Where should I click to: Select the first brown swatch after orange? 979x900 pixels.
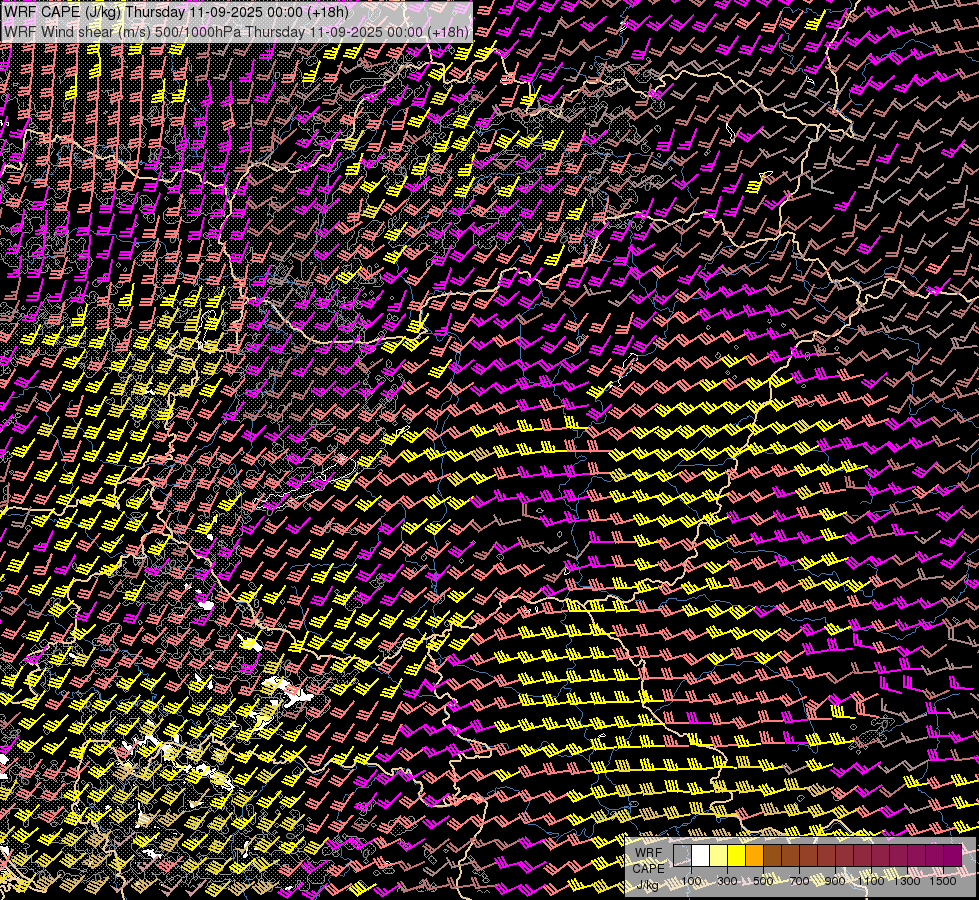pyautogui.click(x=772, y=856)
